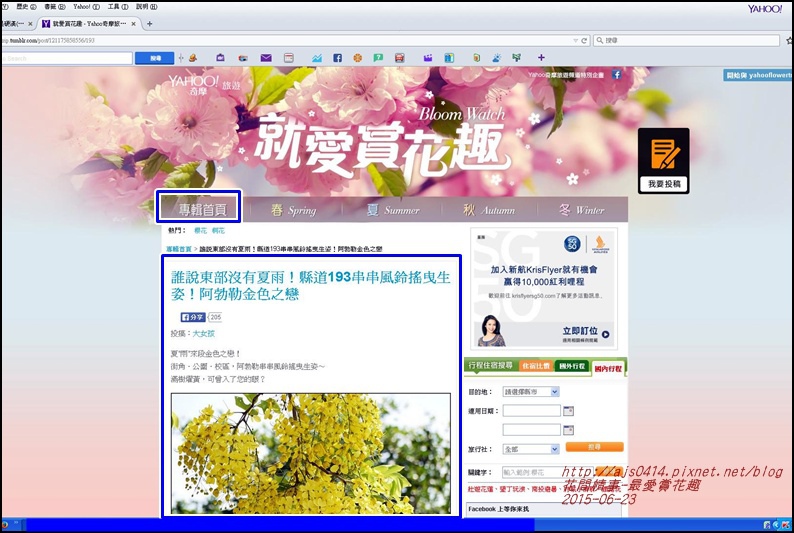Open the Facebook icon in Yahoo toolbar
This screenshot has height=533, width=794.
point(337,58)
